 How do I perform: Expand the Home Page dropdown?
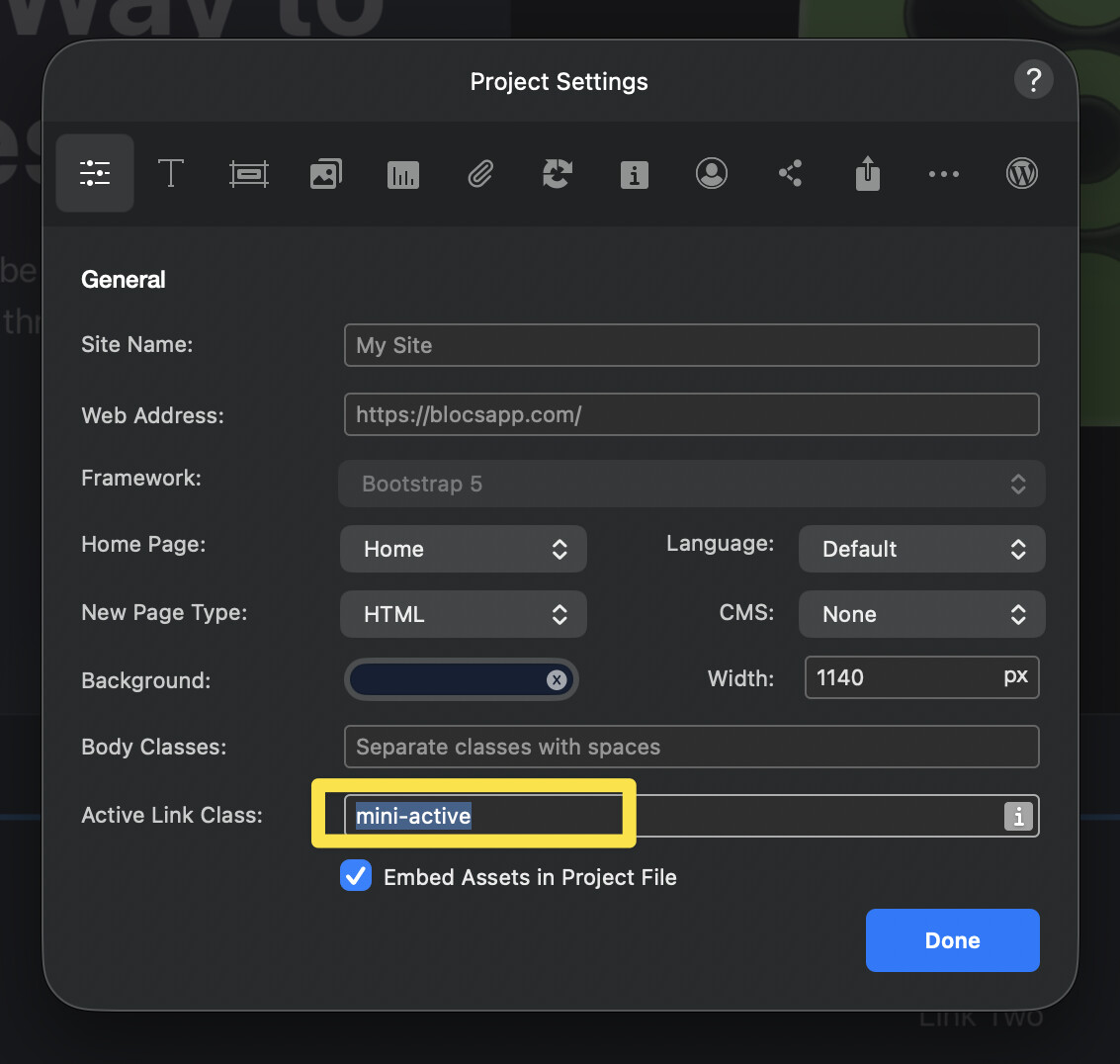click(x=463, y=549)
